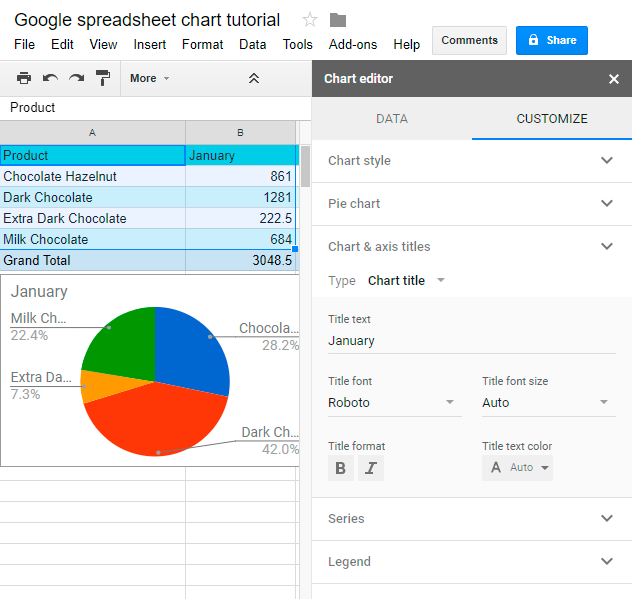632x599 pixels.
Task: Close the Chart editor panel
Action: [x=613, y=79]
